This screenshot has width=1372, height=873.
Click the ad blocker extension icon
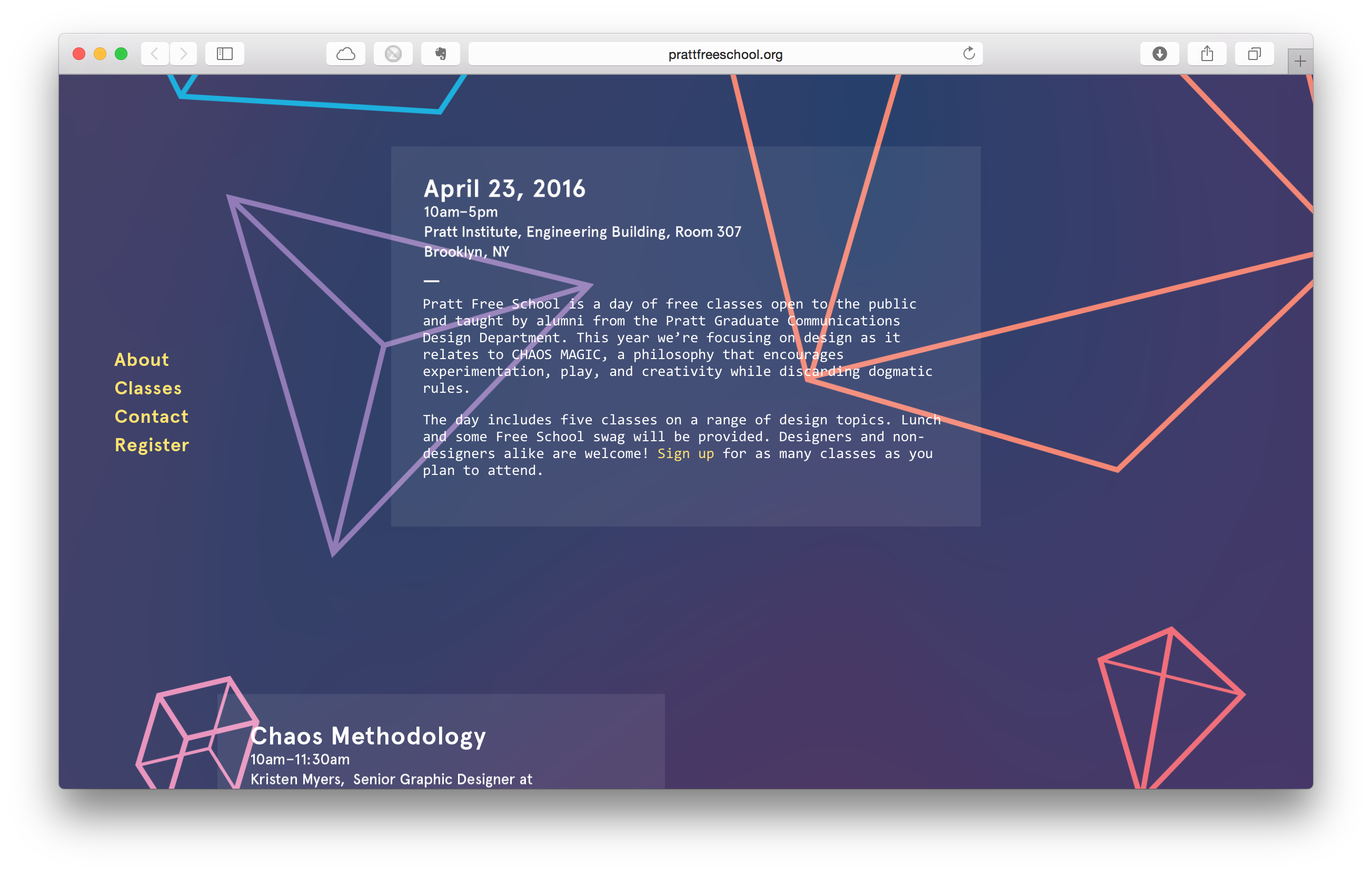click(x=393, y=54)
